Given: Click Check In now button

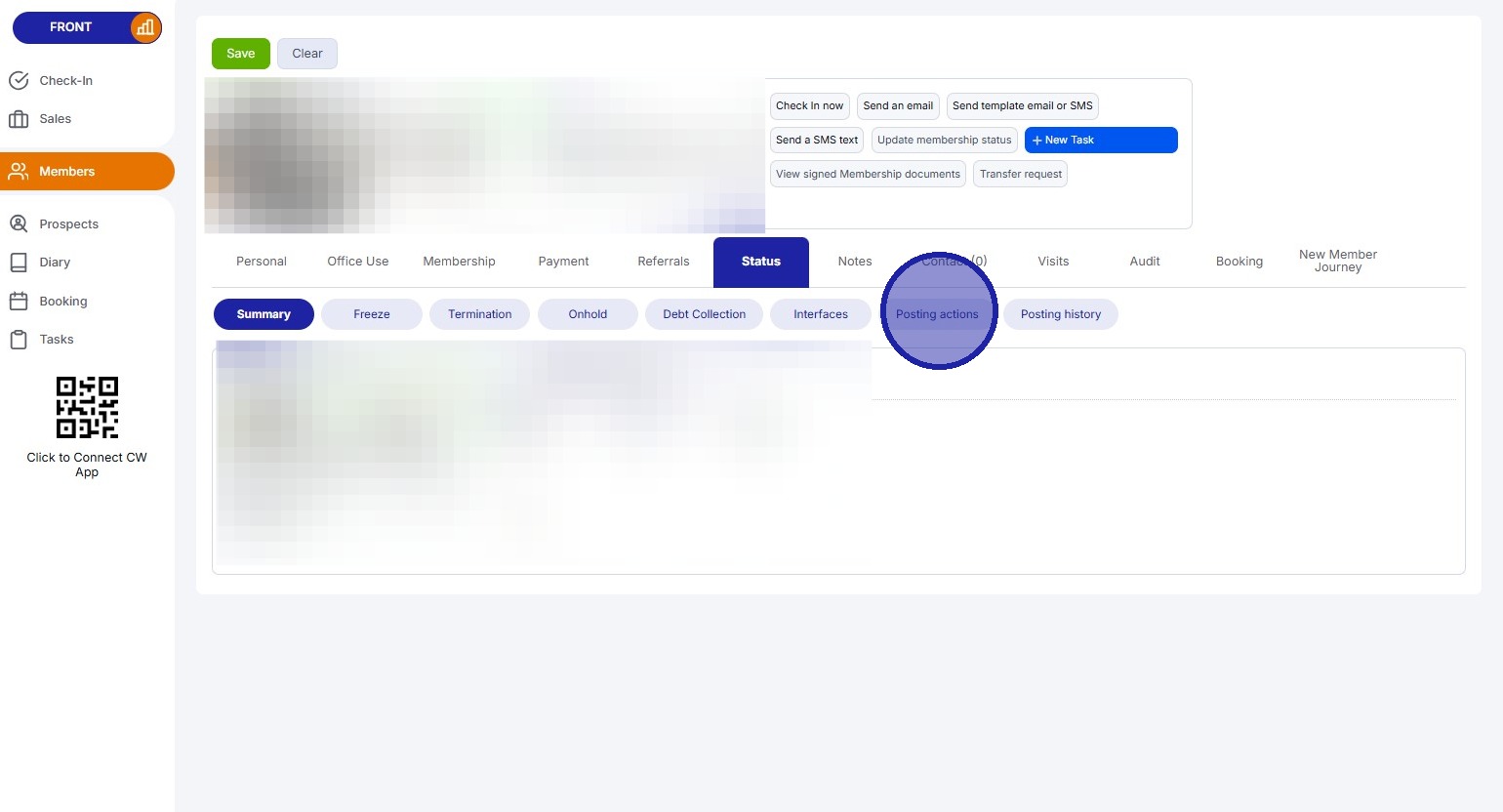Looking at the screenshot, I should (x=810, y=105).
